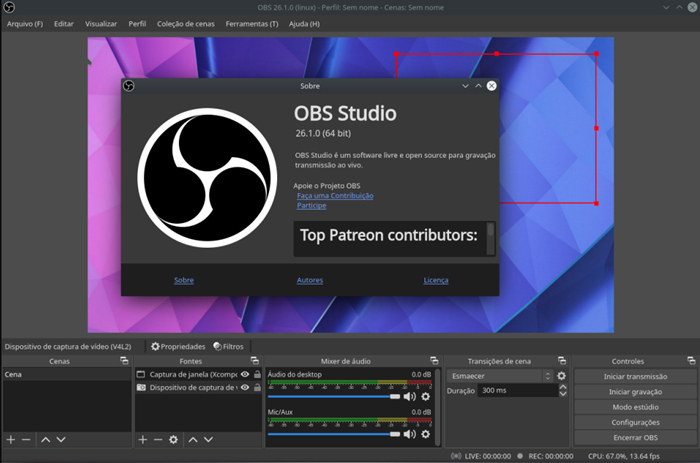
Task: Remove the selected source with minus icon
Action: click(x=157, y=439)
